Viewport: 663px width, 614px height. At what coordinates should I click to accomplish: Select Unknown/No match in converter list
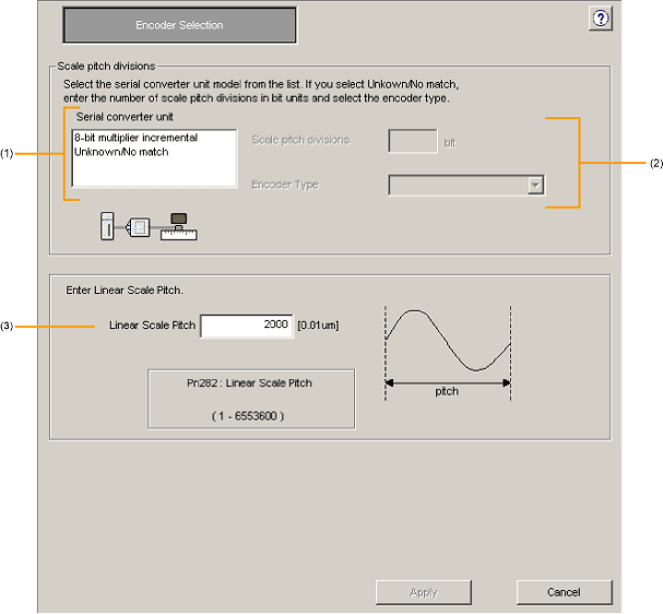click(x=121, y=152)
